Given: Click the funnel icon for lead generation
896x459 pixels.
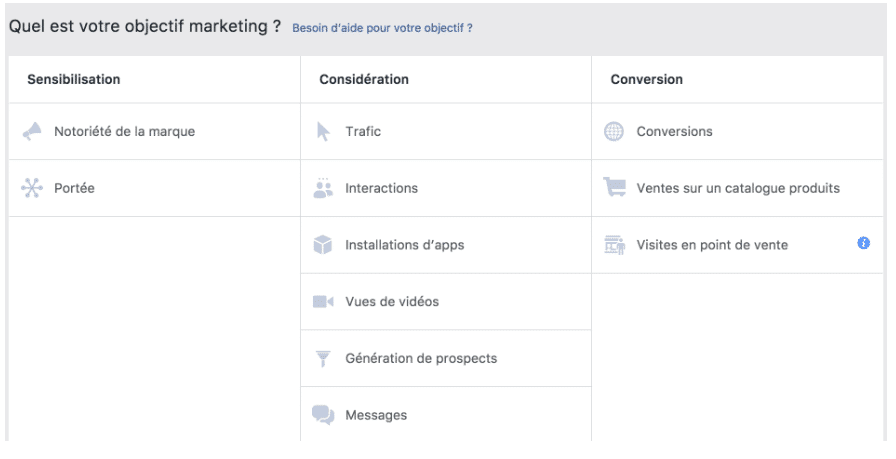Looking at the screenshot, I should (x=323, y=359).
